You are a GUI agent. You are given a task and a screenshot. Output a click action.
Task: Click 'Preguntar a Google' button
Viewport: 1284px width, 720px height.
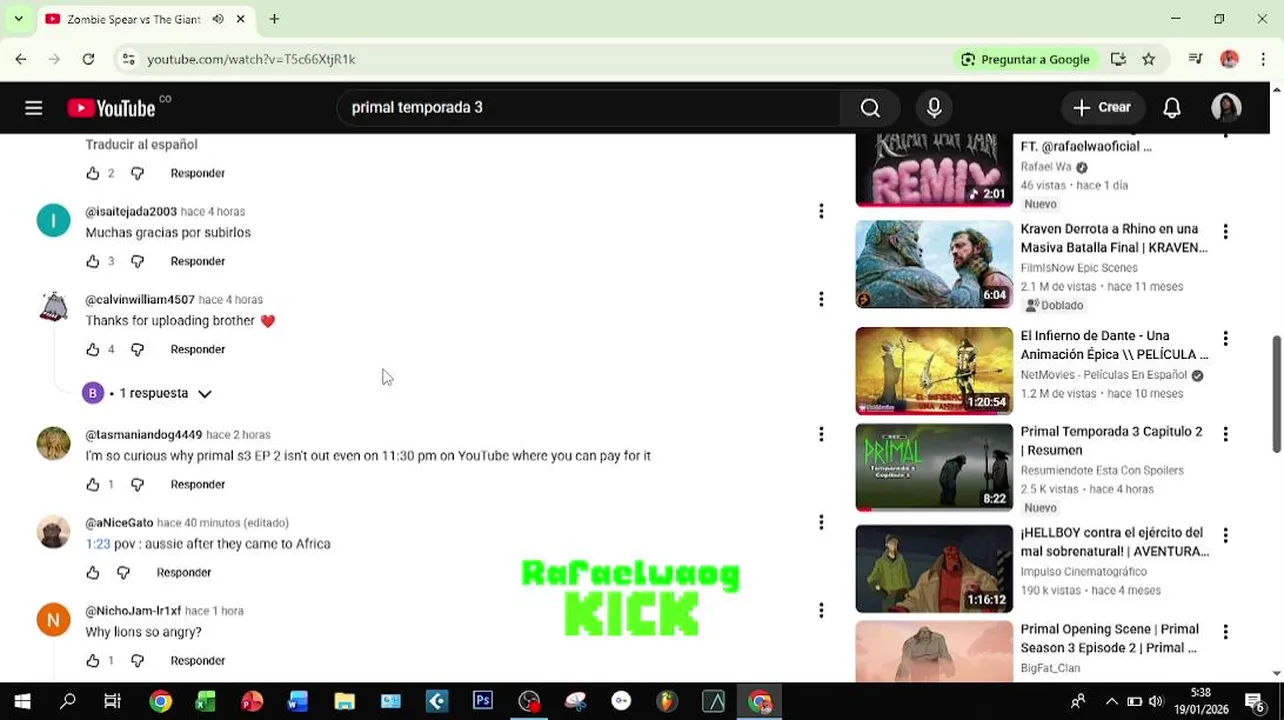coord(1025,59)
